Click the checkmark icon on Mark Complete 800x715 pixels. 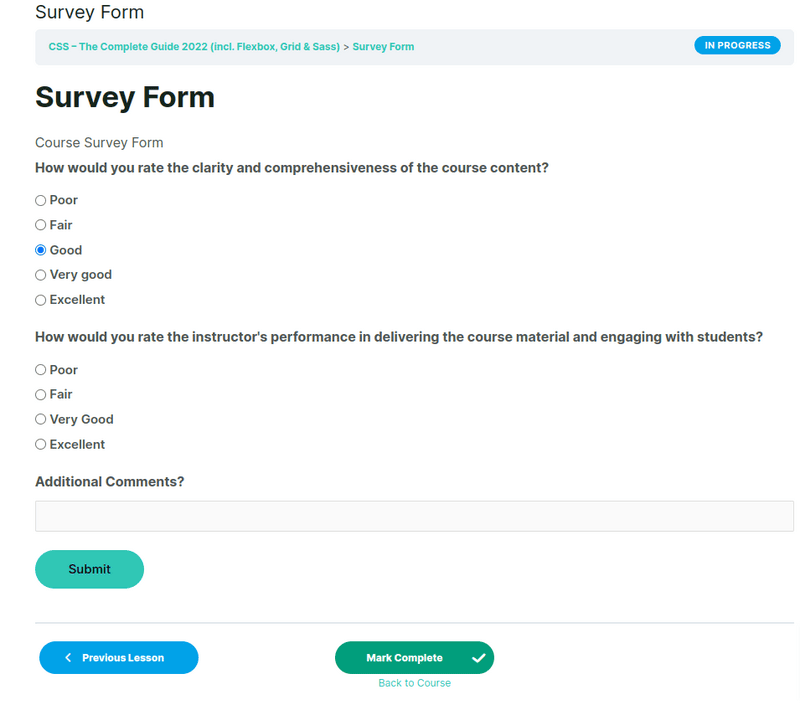pyautogui.click(x=478, y=658)
